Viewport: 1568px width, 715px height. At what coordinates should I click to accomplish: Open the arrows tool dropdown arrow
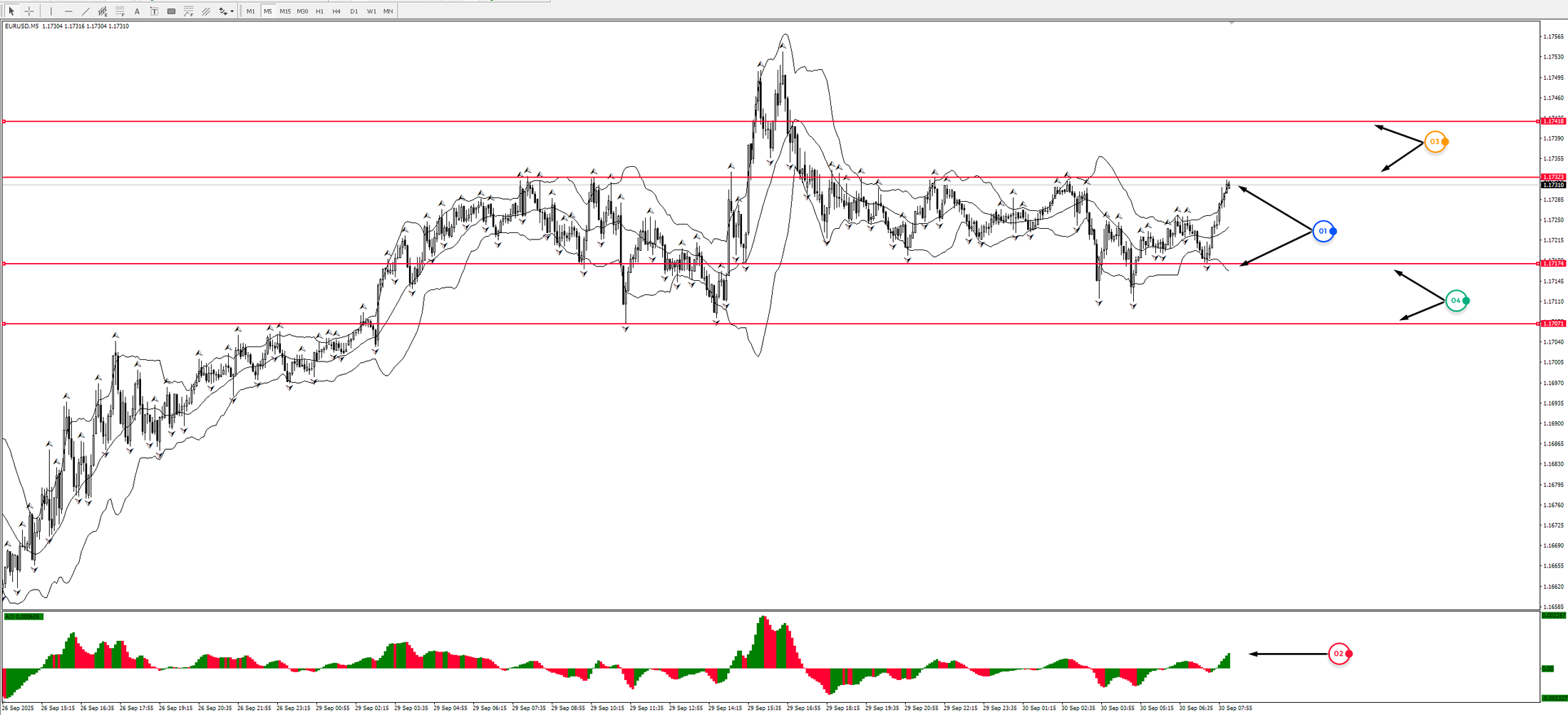[x=232, y=11]
